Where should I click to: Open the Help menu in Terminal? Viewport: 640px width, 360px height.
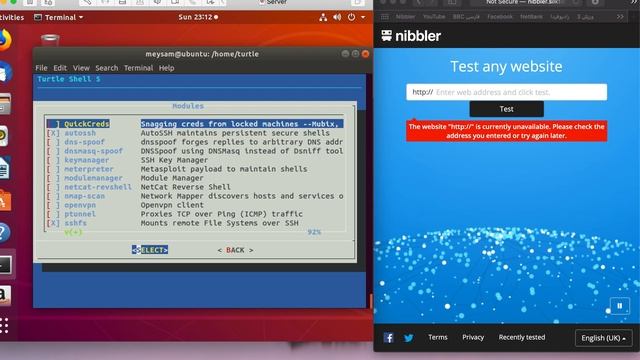tap(167, 68)
